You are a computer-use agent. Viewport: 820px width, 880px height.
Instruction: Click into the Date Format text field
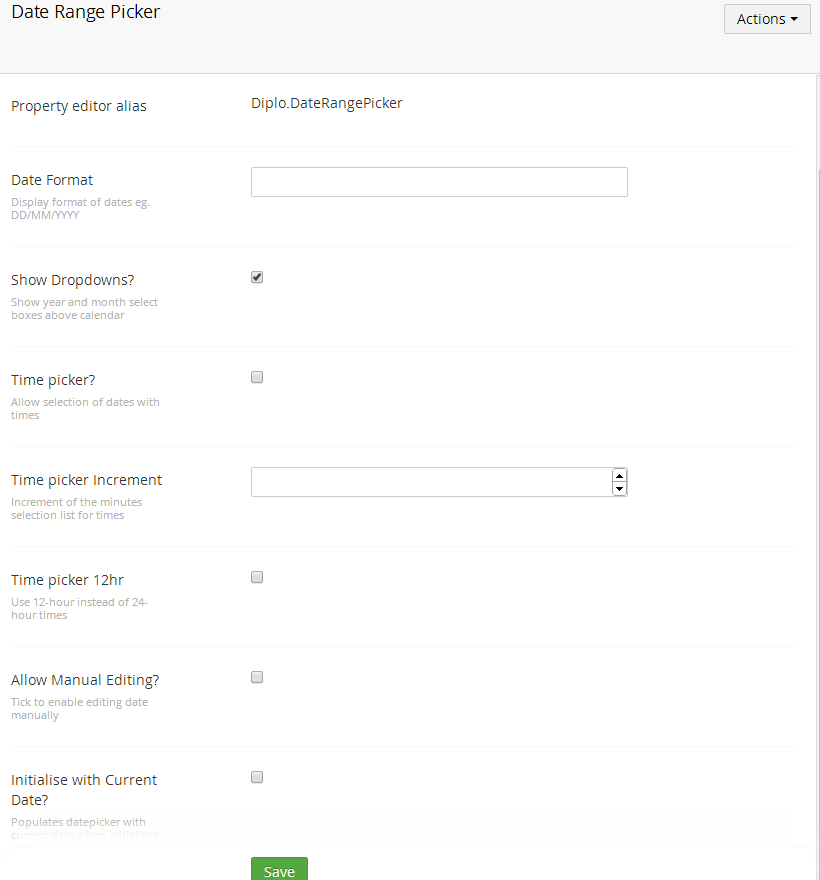438,182
